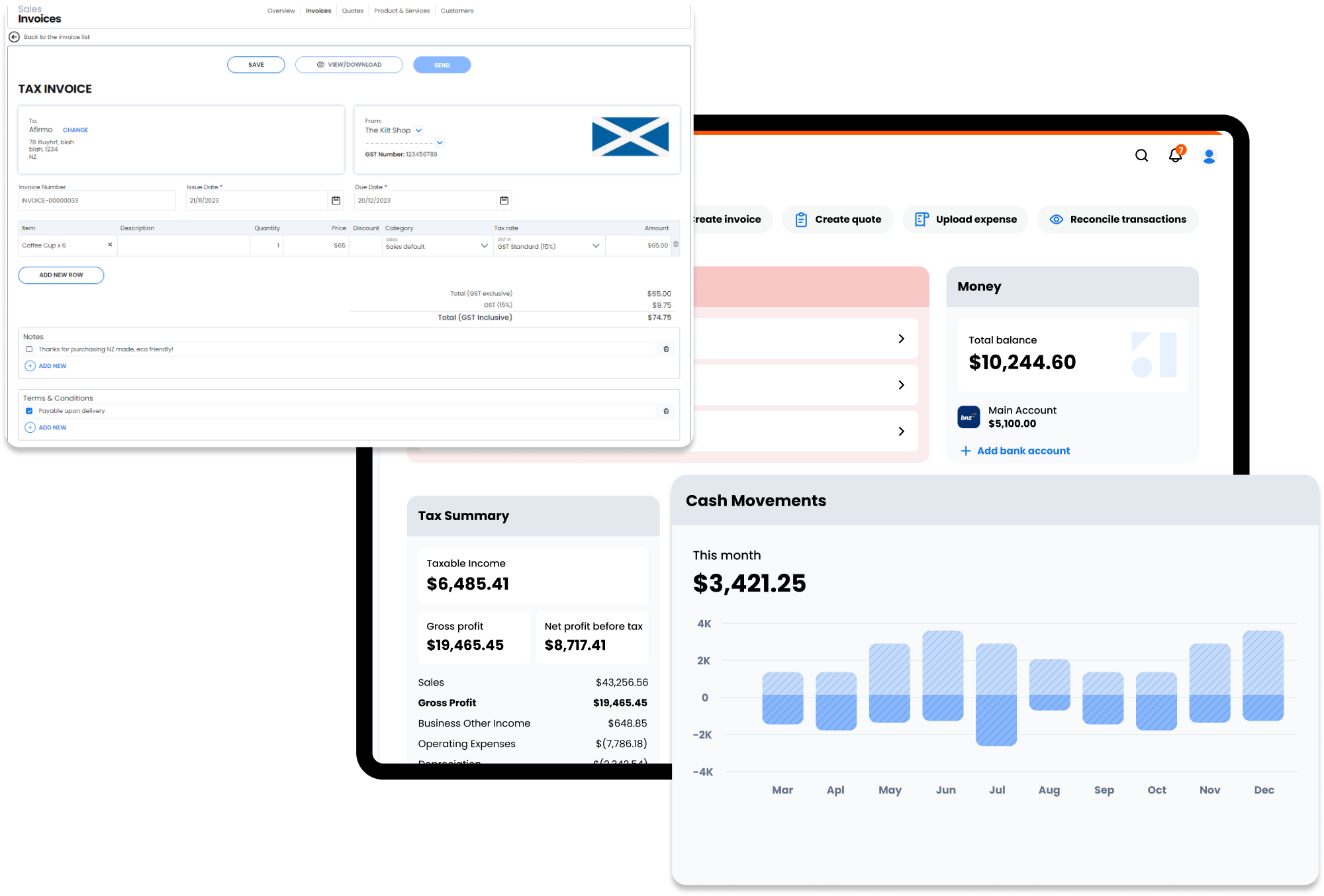Image resolution: width=1324 pixels, height=896 pixels.
Task: Switch to the Quotes tab
Action: [x=352, y=11]
